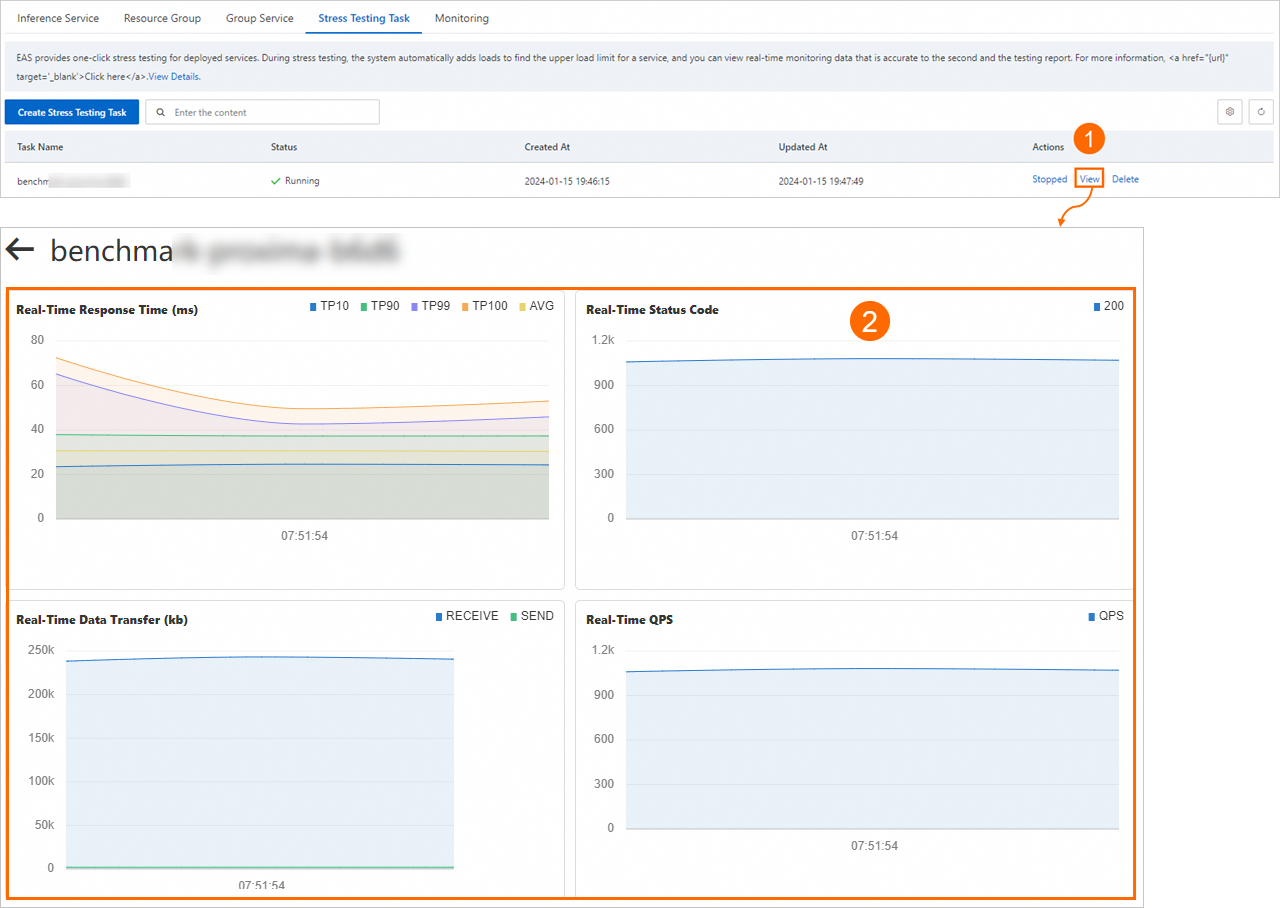Click the Created At column header

coord(547,147)
